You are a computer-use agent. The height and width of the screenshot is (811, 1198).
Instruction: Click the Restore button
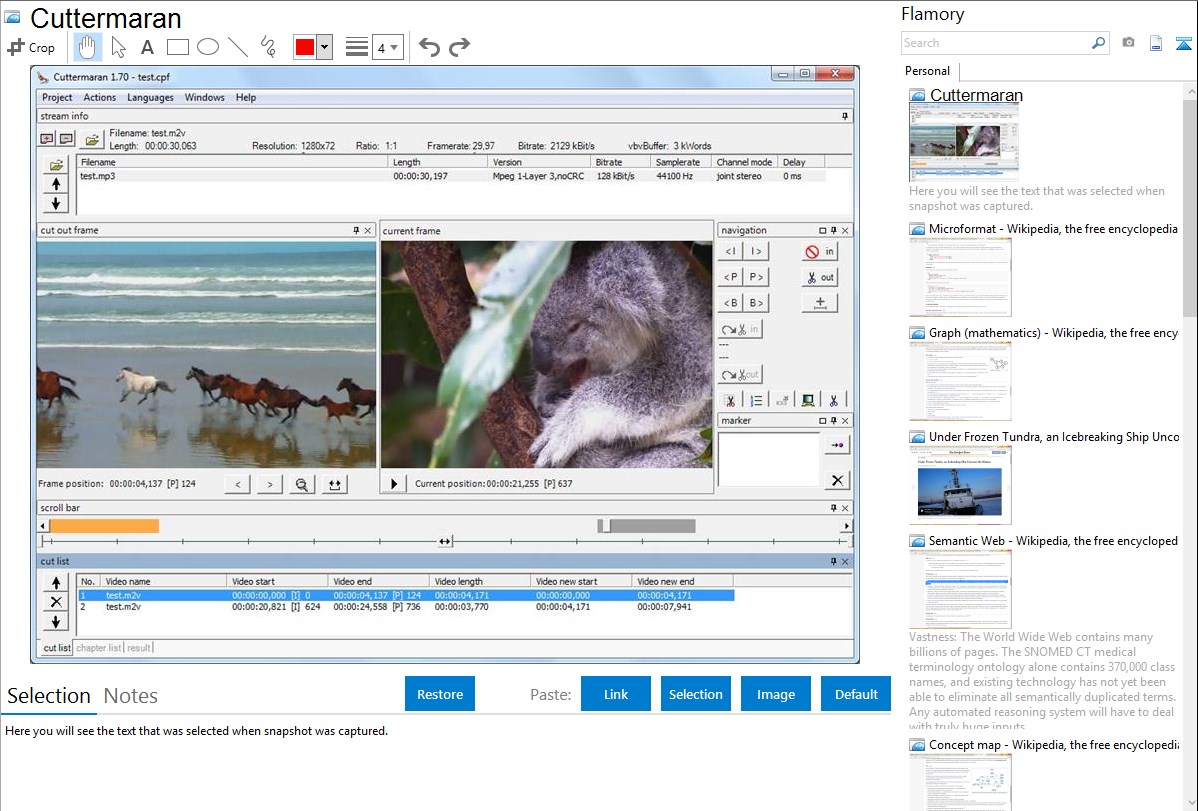pyautogui.click(x=440, y=694)
